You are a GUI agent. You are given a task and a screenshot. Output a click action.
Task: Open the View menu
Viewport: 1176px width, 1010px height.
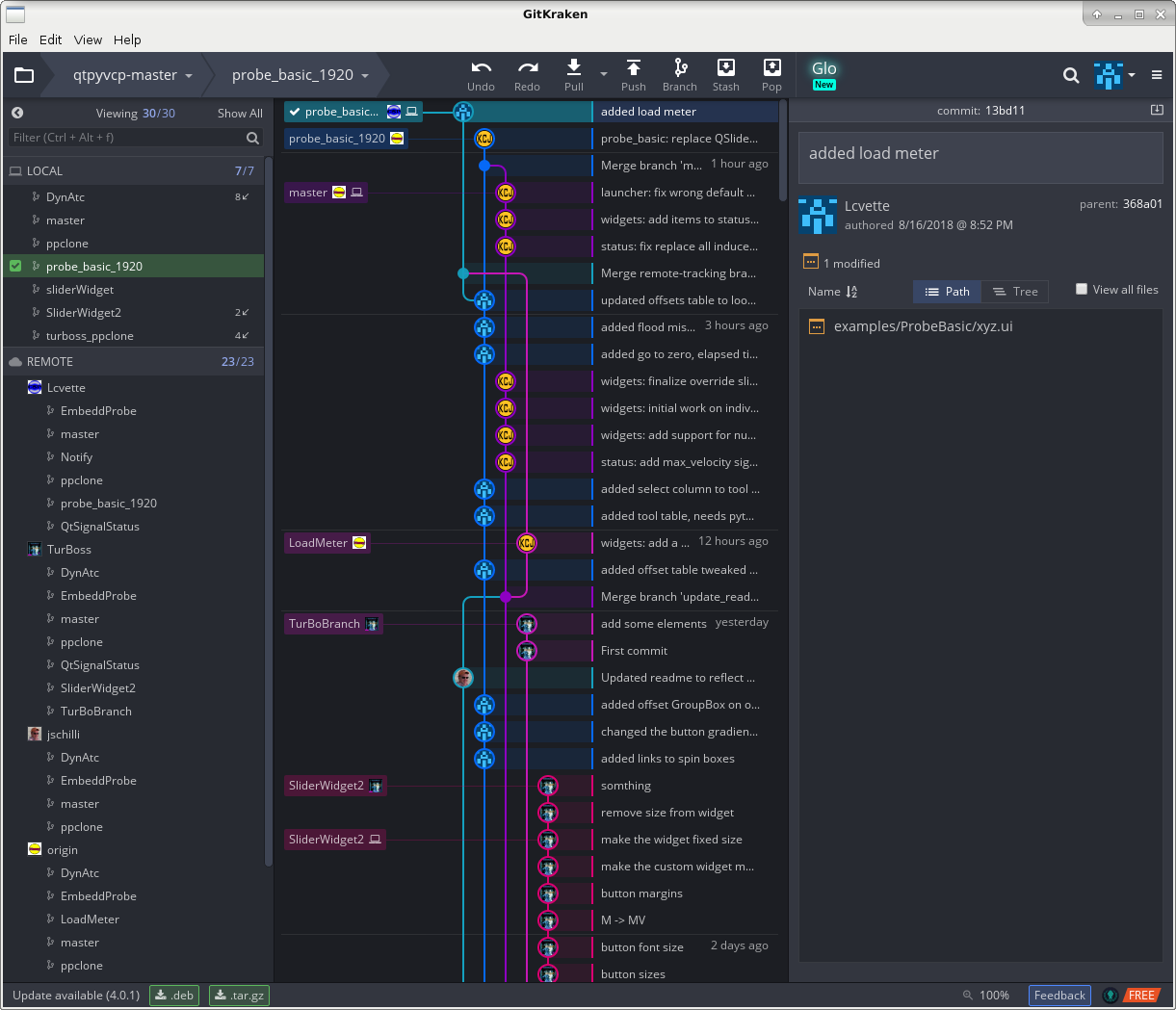[x=88, y=39]
